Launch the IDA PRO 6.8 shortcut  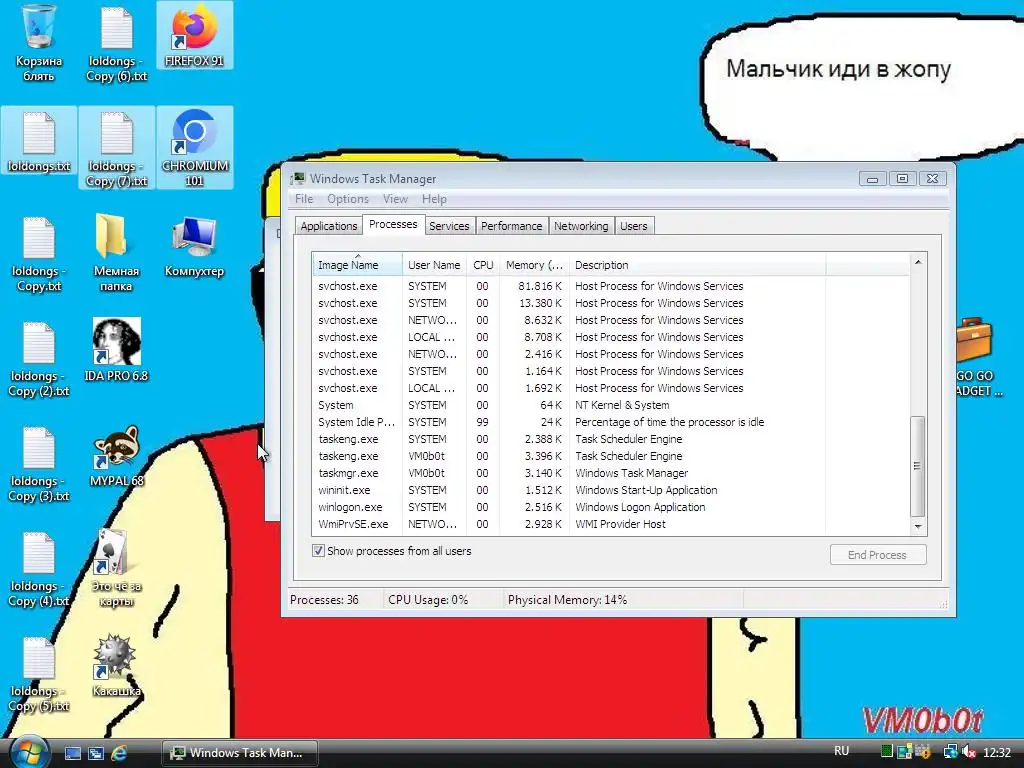pos(116,351)
